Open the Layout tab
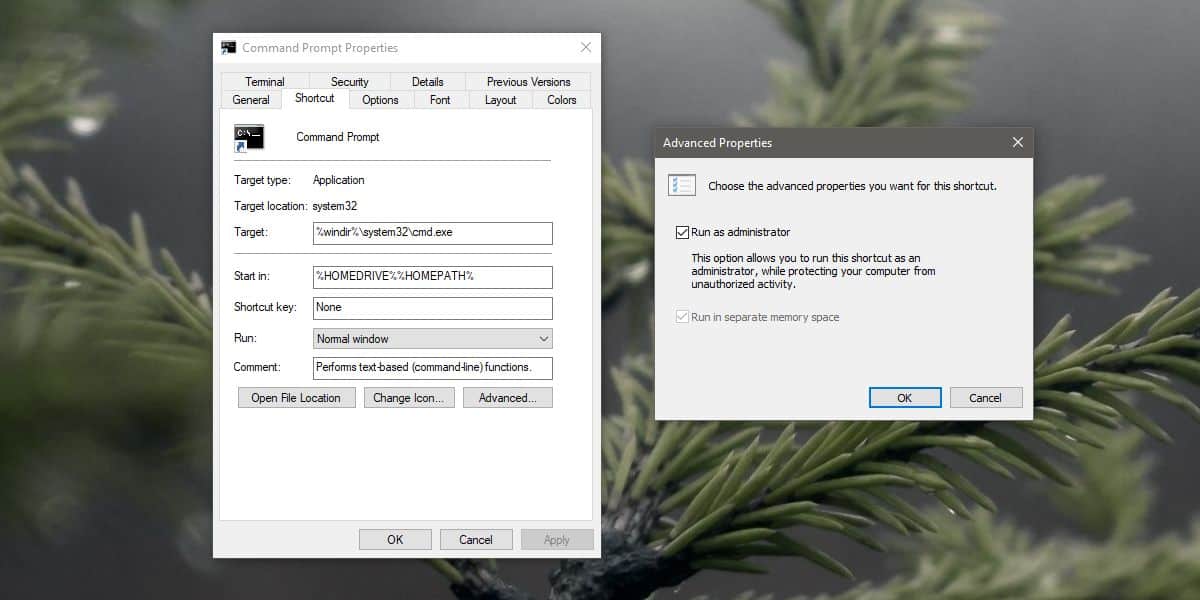The image size is (1200, 600). (501, 100)
